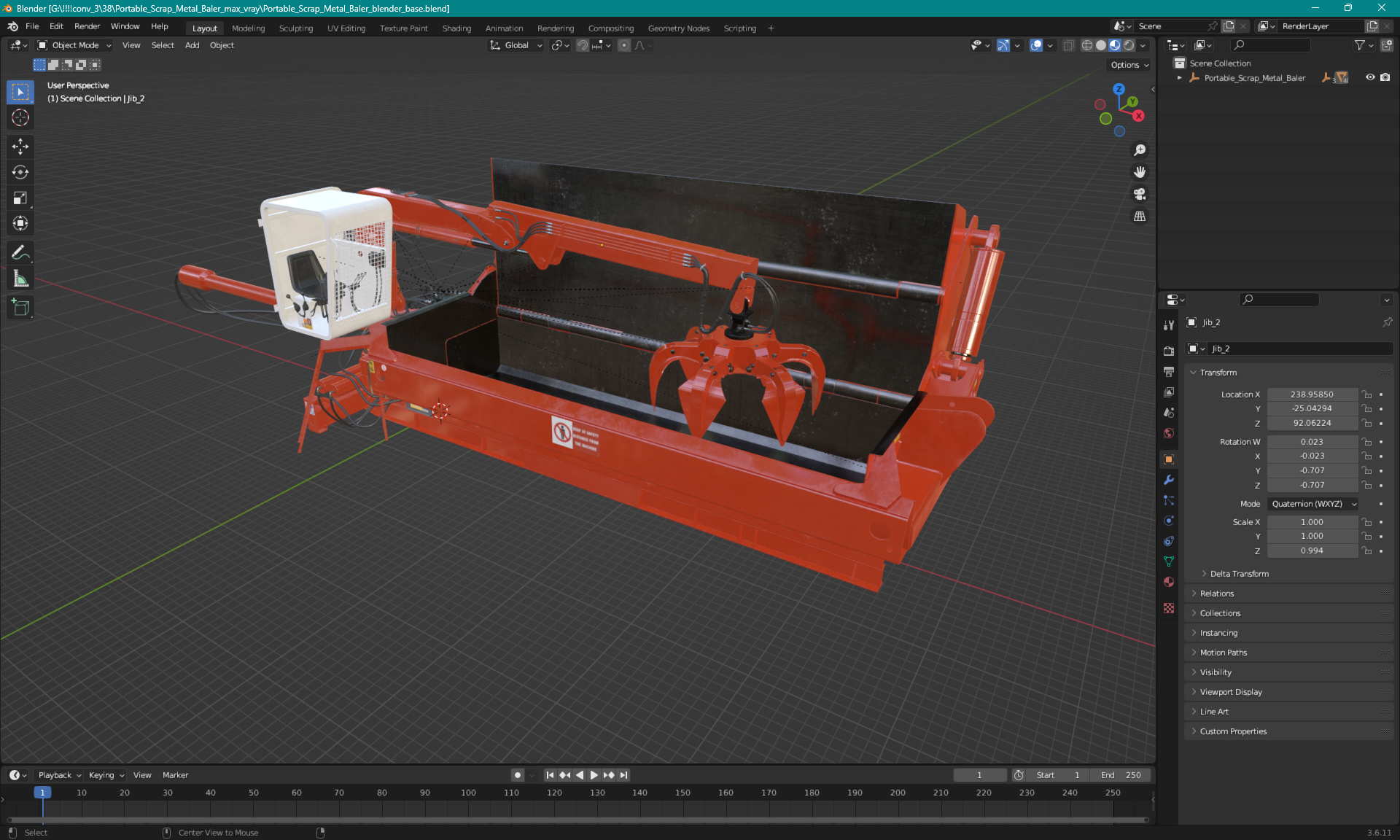Screen dimensions: 1400x840
Task: Open the Render properties tab
Action: [1169, 351]
